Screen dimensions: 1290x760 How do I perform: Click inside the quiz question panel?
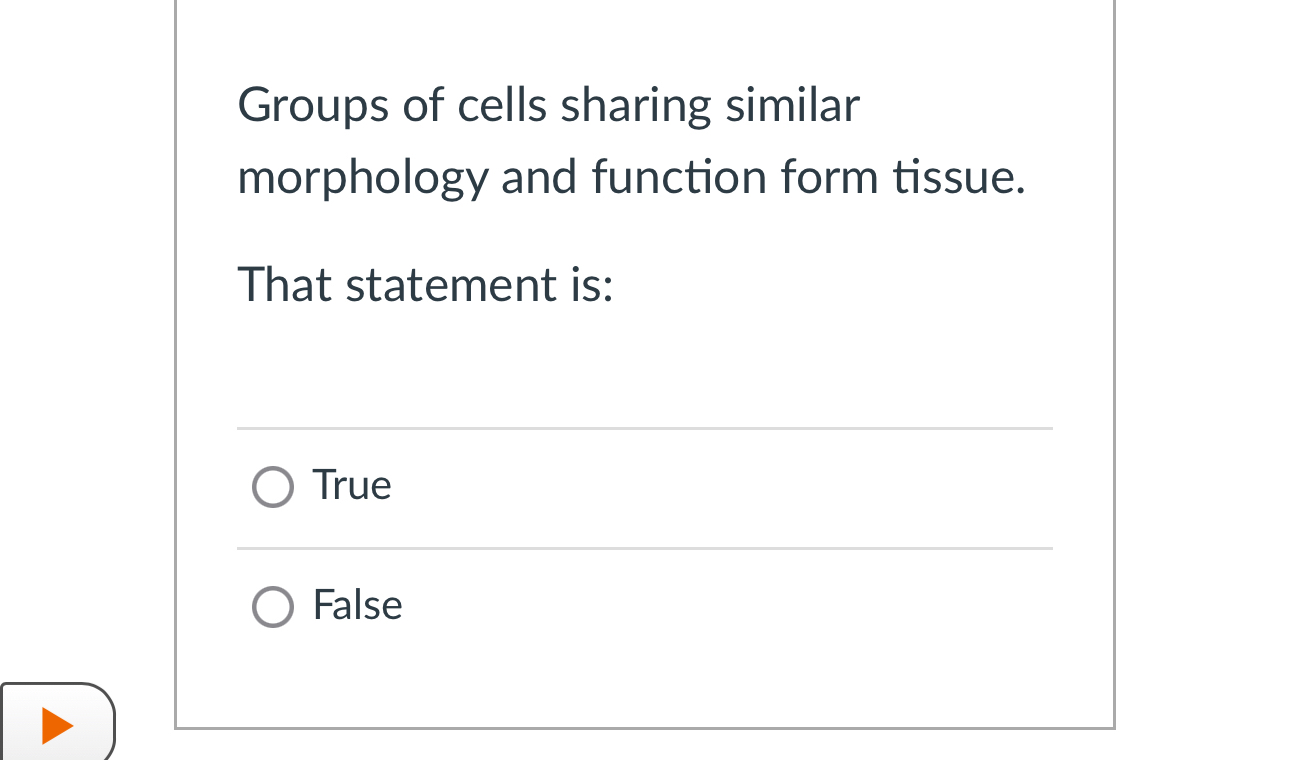pos(645,360)
